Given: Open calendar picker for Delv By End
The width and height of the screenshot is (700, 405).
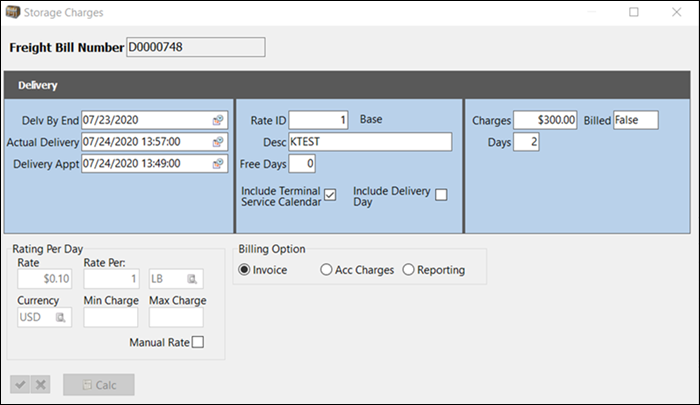Looking at the screenshot, I should (x=217, y=120).
